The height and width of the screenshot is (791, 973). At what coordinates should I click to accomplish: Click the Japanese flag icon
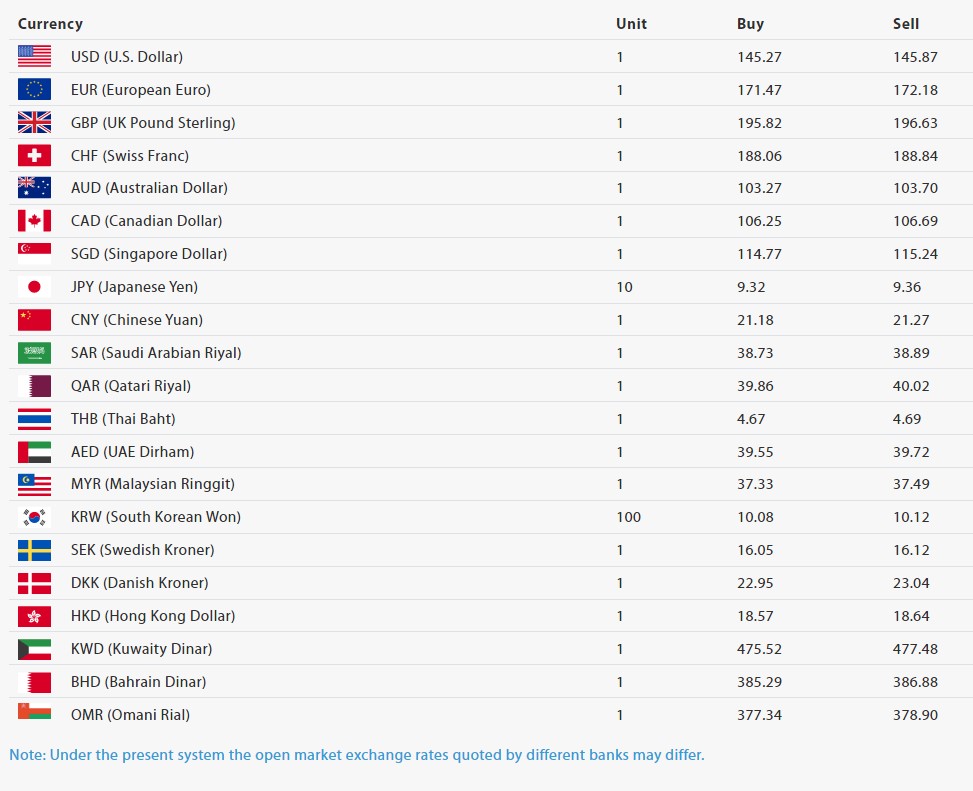click(x=34, y=287)
